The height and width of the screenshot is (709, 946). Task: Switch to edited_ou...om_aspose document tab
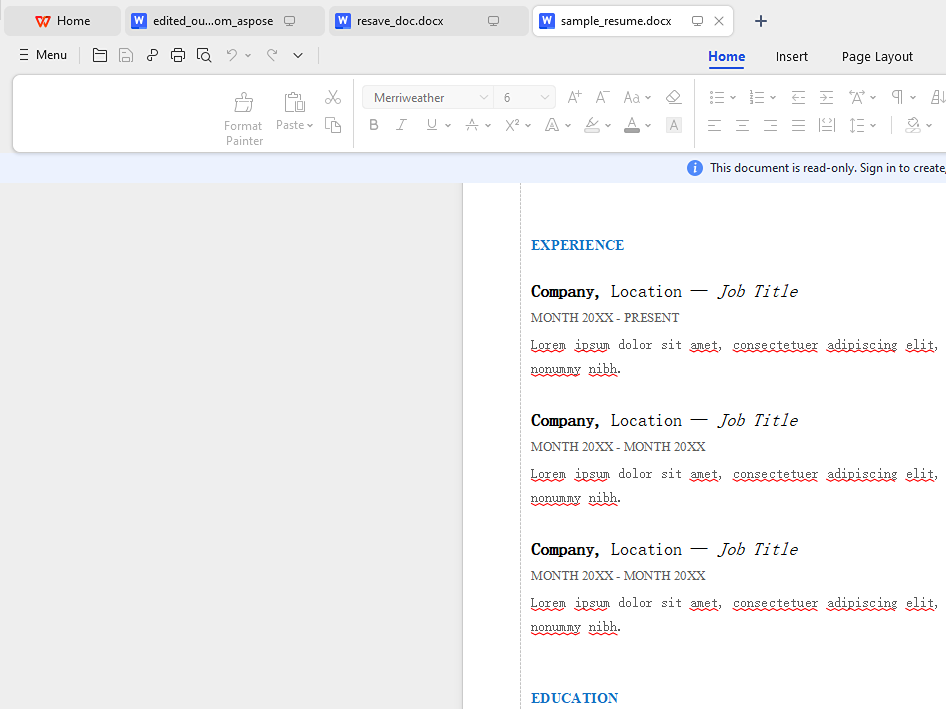coord(224,21)
